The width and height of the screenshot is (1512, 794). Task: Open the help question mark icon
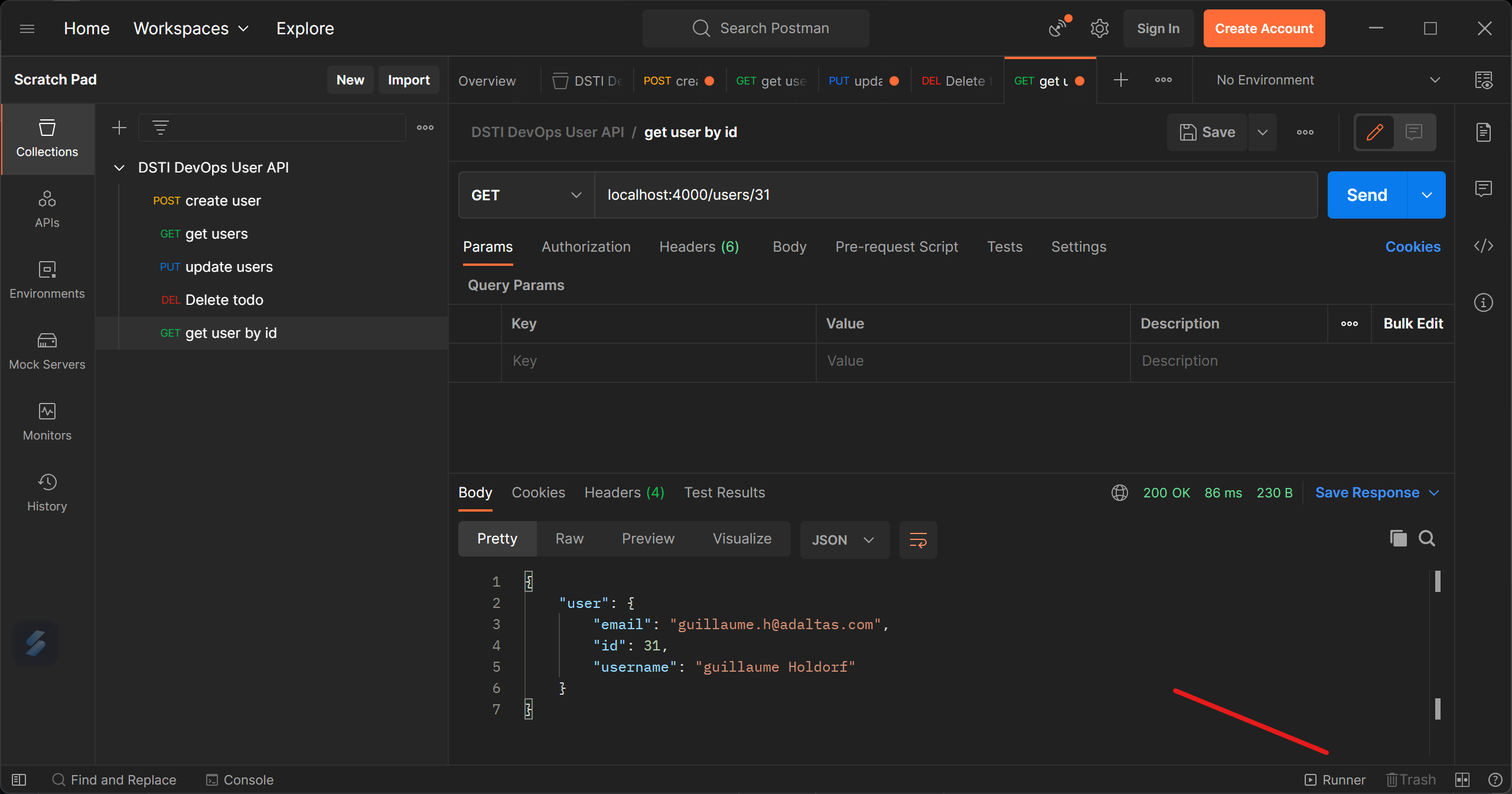1495,780
